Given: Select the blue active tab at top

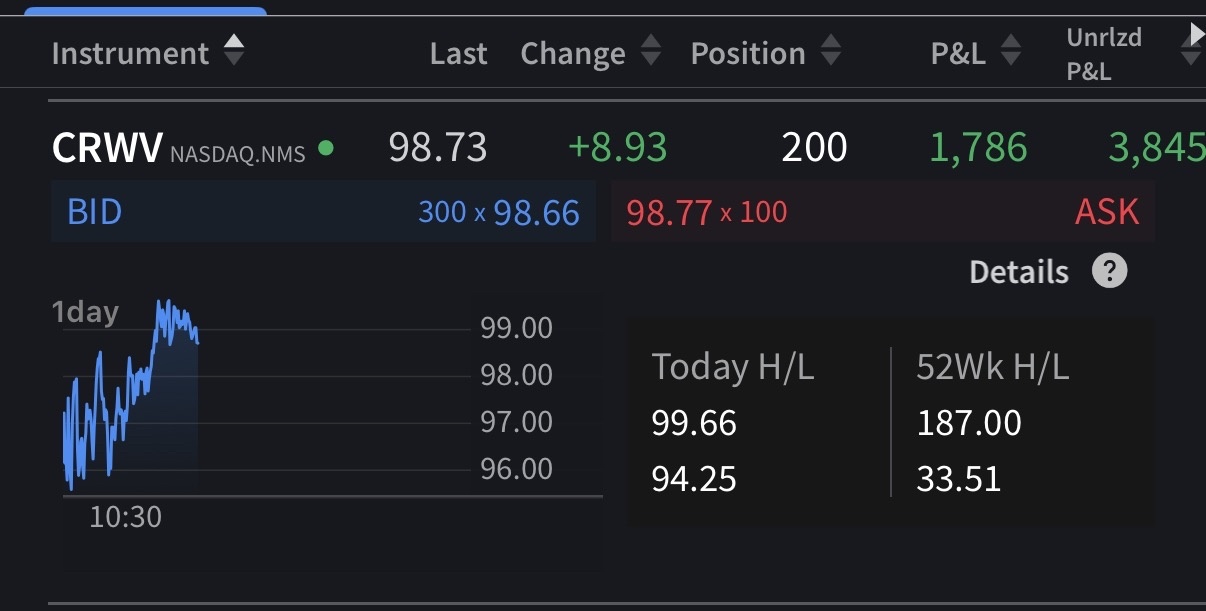Looking at the screenshot, I should point(145,11).
